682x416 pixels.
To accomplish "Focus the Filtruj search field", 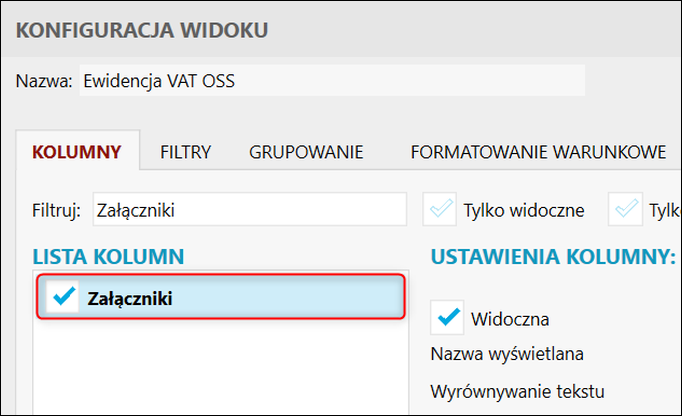I will [x=248, y=210].
